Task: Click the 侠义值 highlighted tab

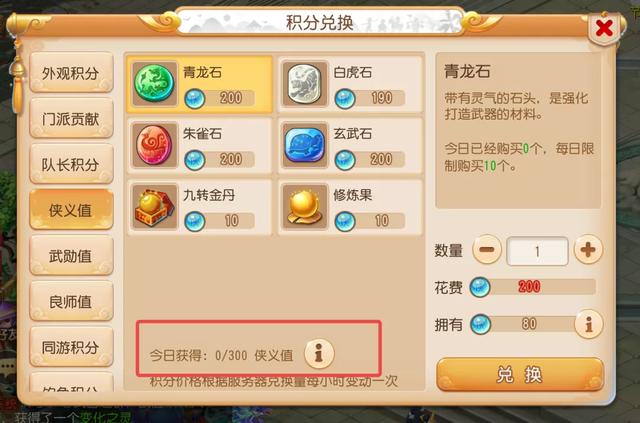Action: click(x=71, y=210)
